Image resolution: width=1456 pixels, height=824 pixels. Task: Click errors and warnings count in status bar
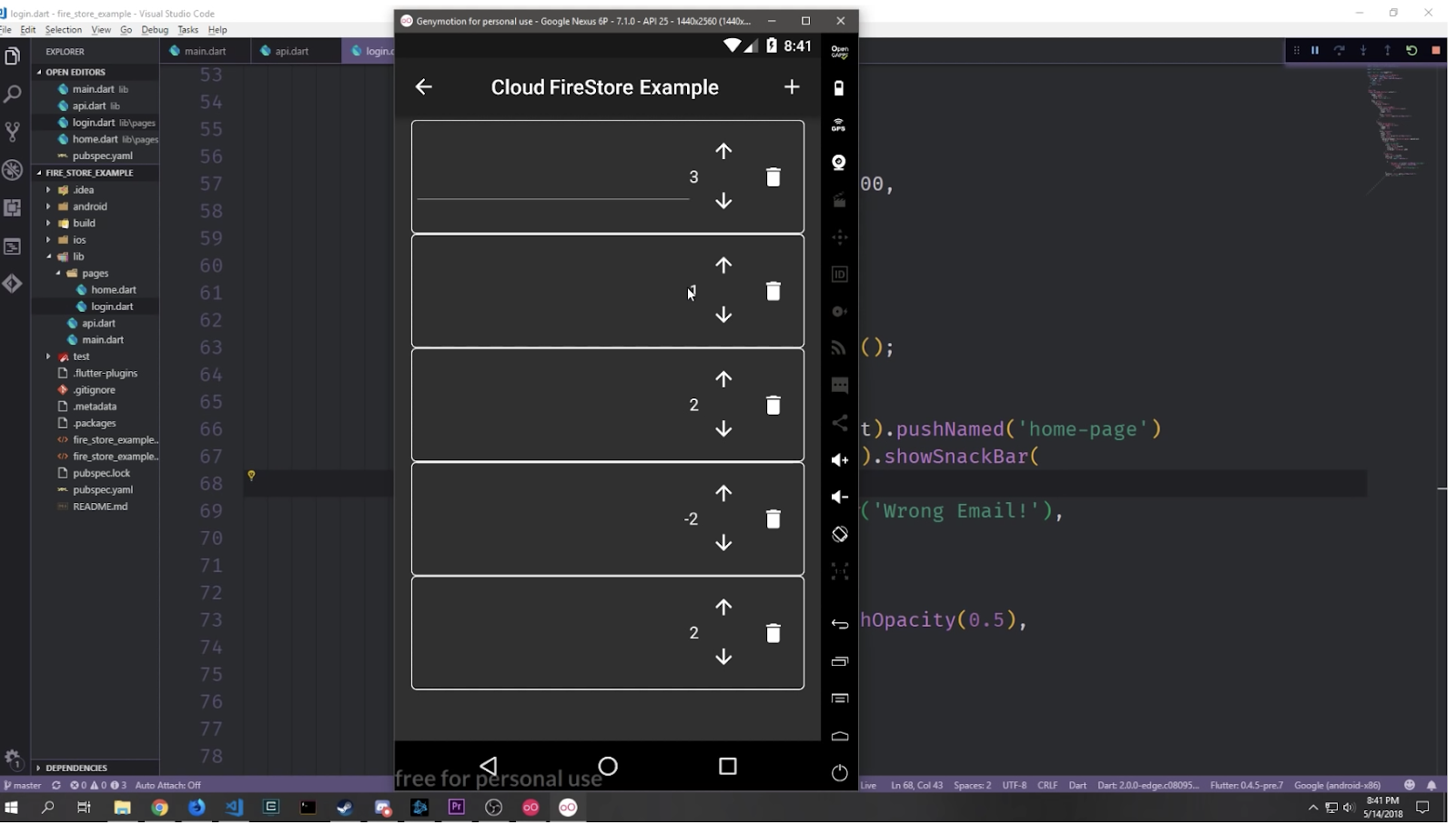pyautogui.click(x=98, y=785)
